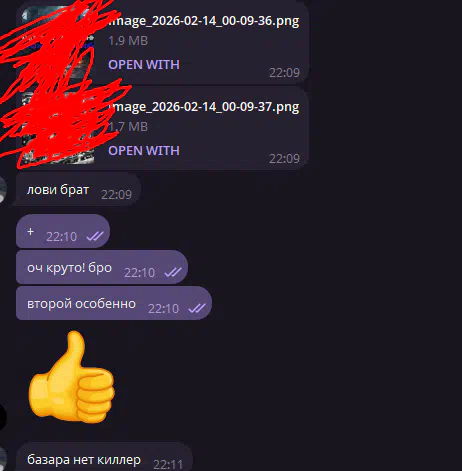Click the first PNG file's scribbled-over thumbnail

[x=58, y=42]
